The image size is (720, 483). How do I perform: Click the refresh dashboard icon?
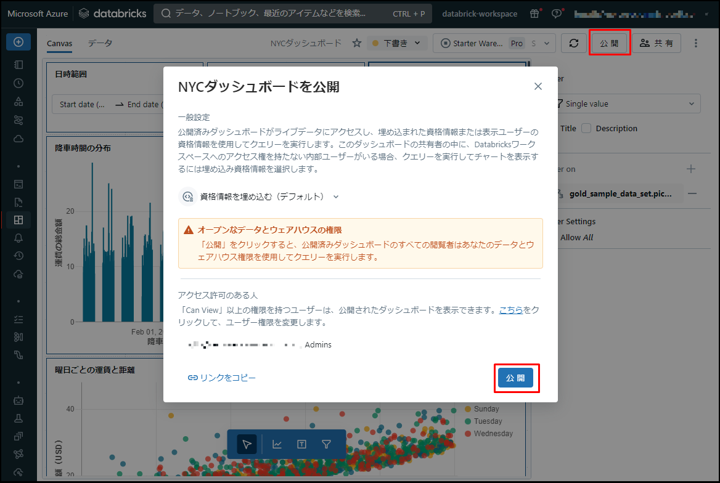point(574,44)
